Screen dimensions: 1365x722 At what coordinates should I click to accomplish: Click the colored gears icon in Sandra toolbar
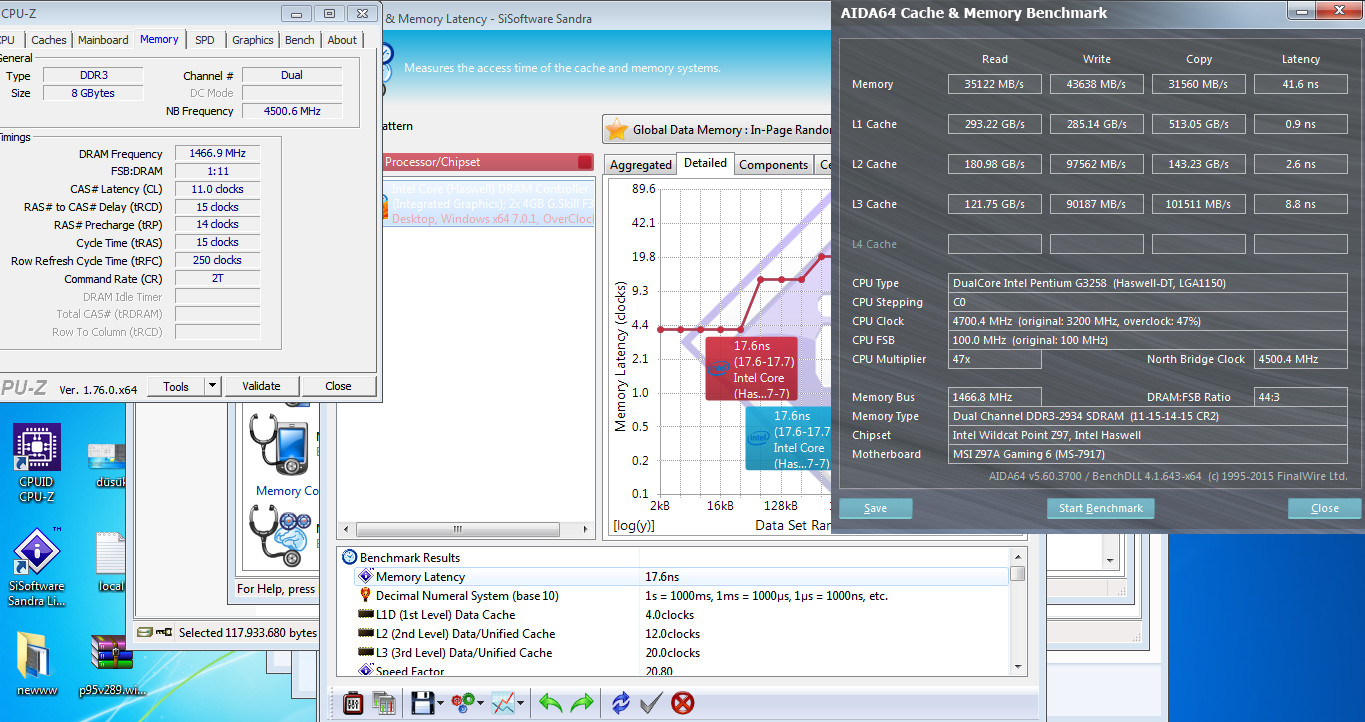point(463,703)
